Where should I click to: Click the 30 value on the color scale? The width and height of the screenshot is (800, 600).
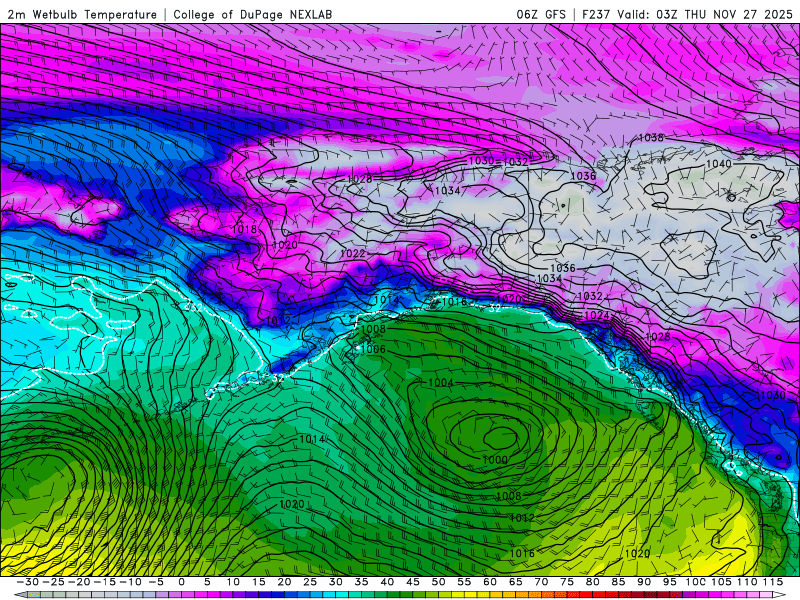pyautogui.click(x=336, y=582)
